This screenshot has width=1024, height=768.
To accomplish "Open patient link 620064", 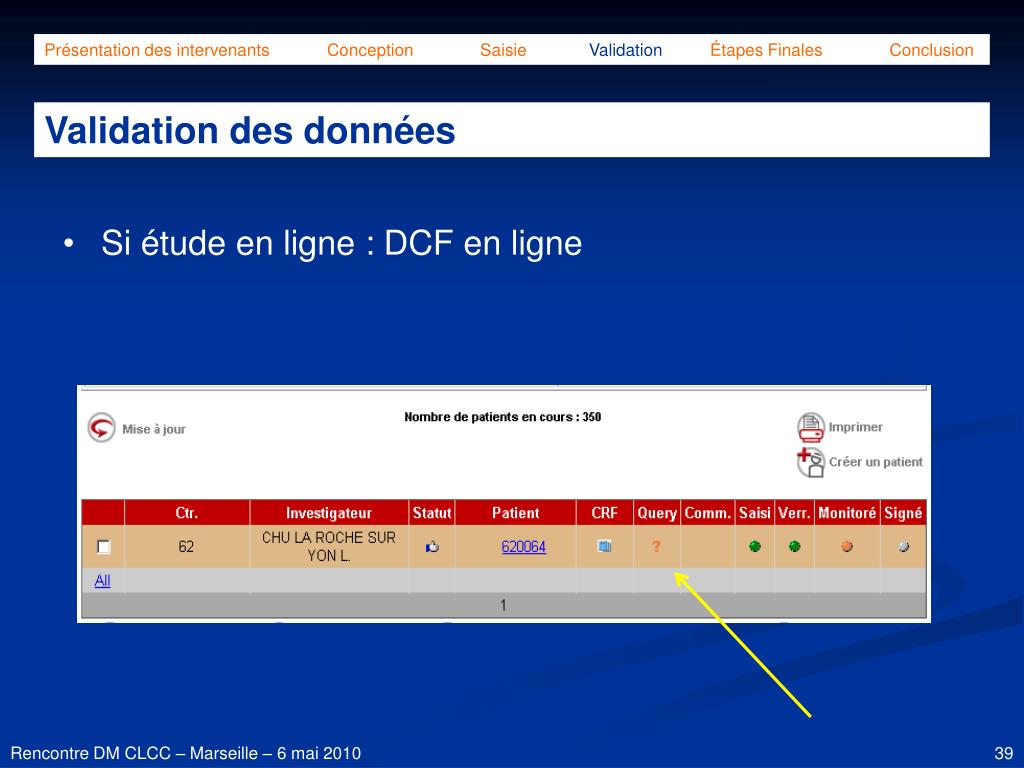I will pos(524,547).
